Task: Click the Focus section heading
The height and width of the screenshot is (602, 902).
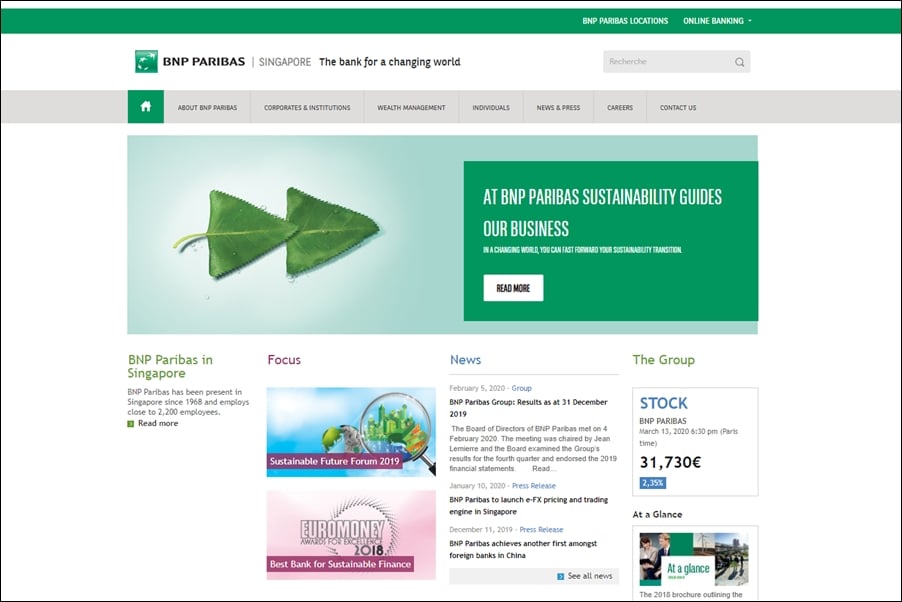Action: click(284, 360)
